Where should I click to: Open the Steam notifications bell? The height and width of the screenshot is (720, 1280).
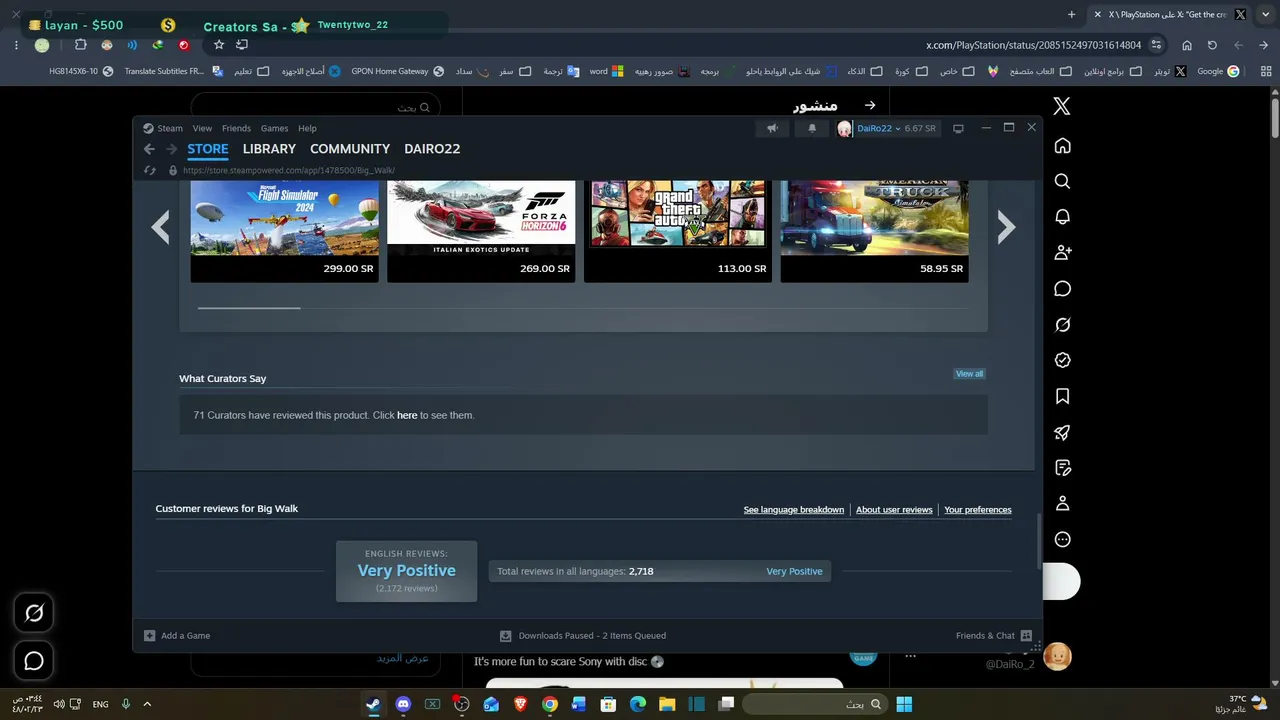point(812,128)
